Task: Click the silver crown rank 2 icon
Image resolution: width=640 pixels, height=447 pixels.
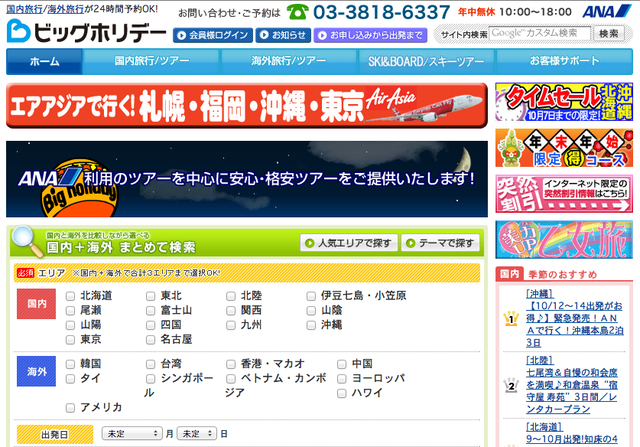Action: [511, 385]
